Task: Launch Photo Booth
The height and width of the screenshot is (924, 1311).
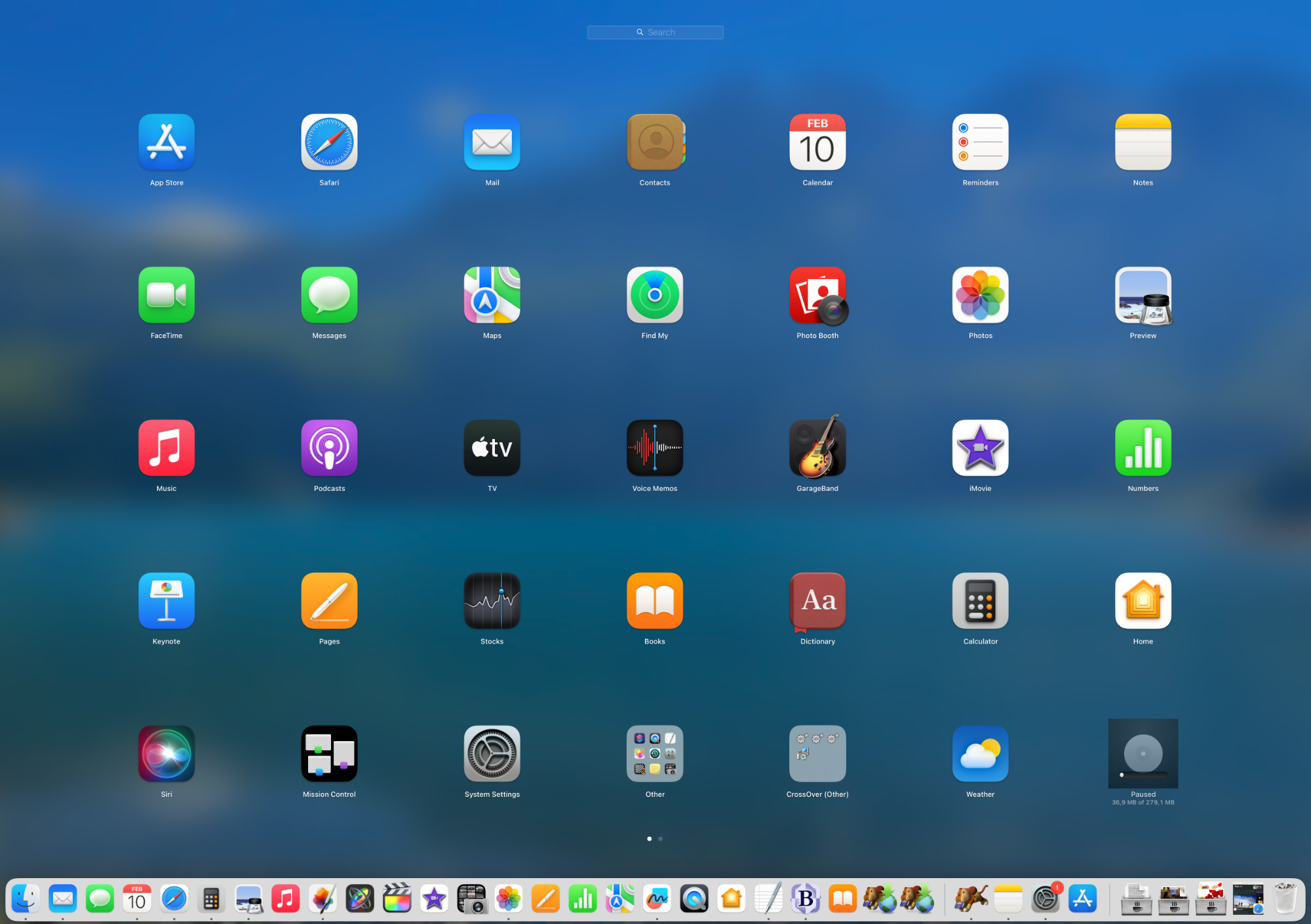Action: pos(817,295)
